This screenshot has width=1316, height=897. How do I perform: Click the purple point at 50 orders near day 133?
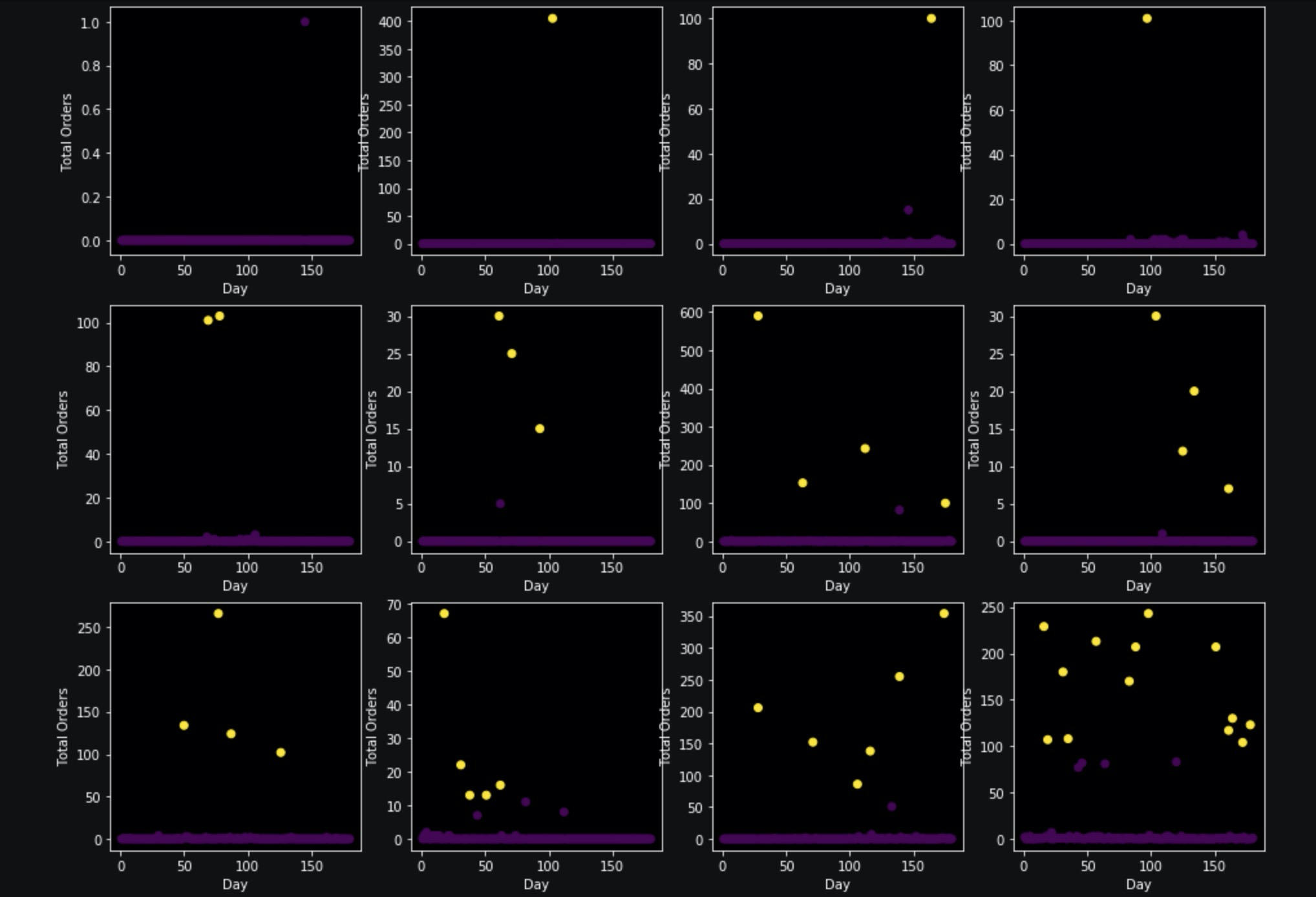(x=891, y=806)
